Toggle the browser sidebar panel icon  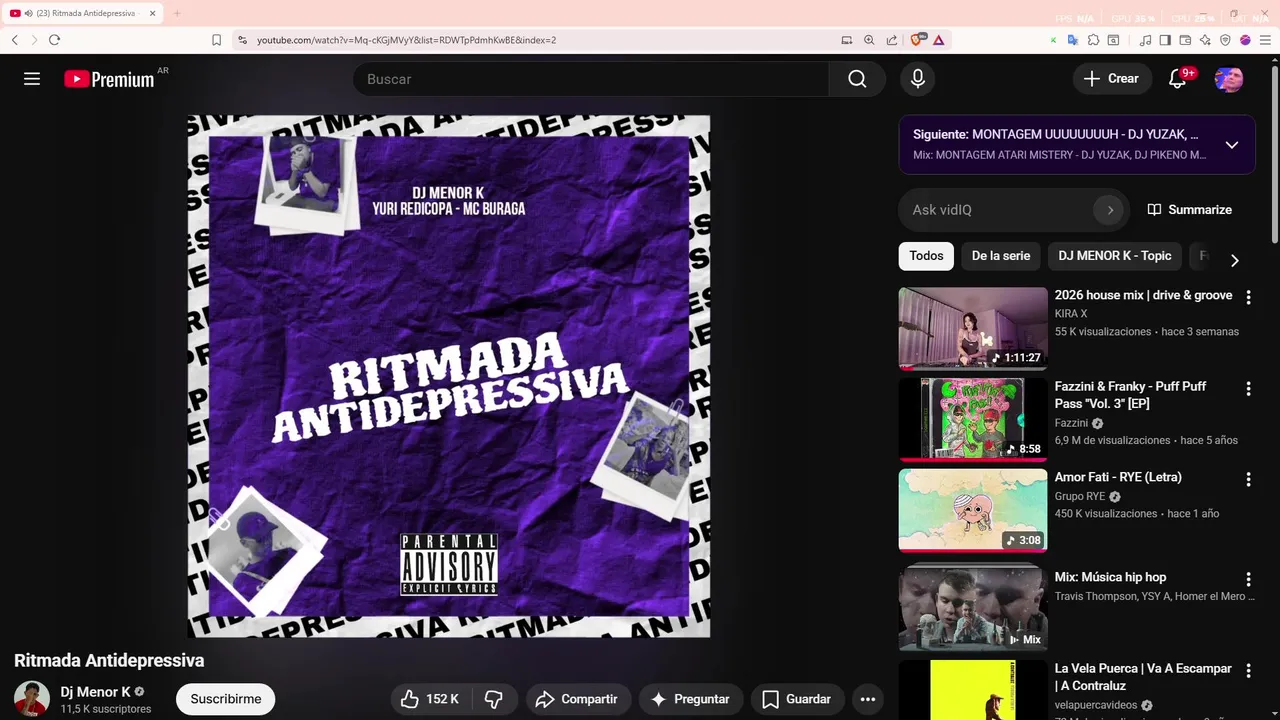(x=1165, y=40)
